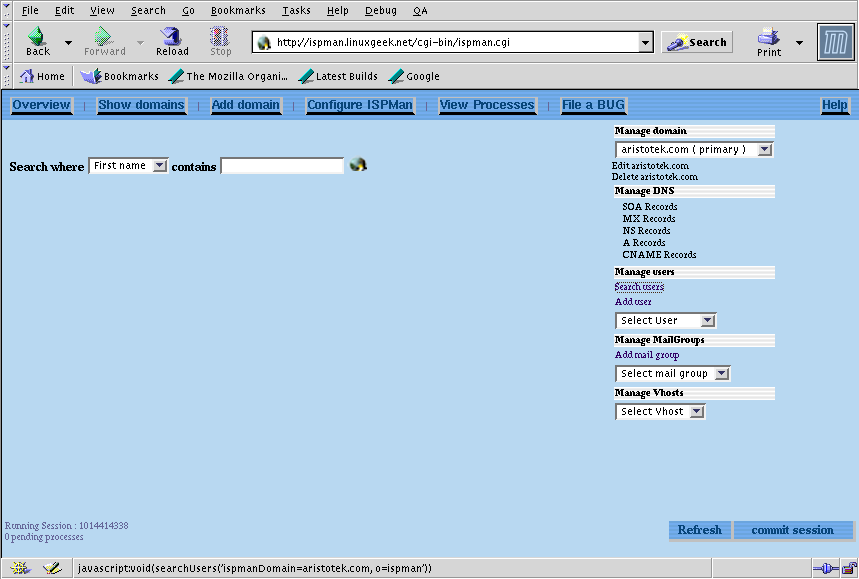Click Delete aristotek.com
859x579 pixels.
655,177
